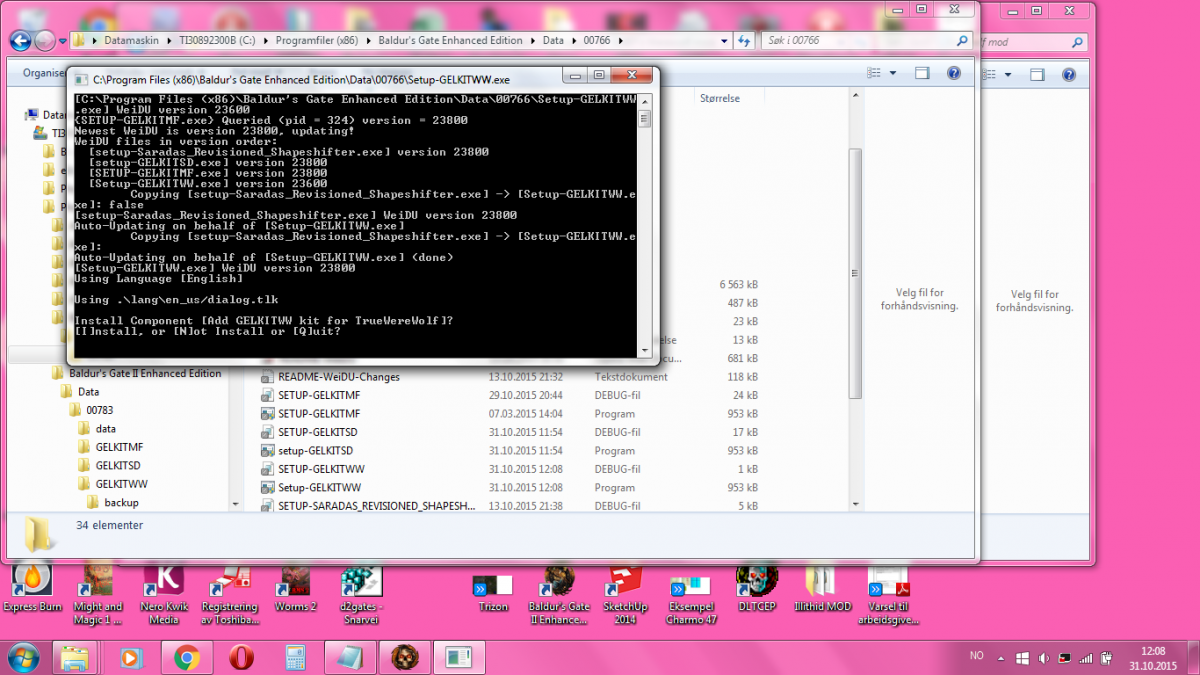
Task: Click navigation tree scroll-down arrow
Action: (x=236, y=505)
